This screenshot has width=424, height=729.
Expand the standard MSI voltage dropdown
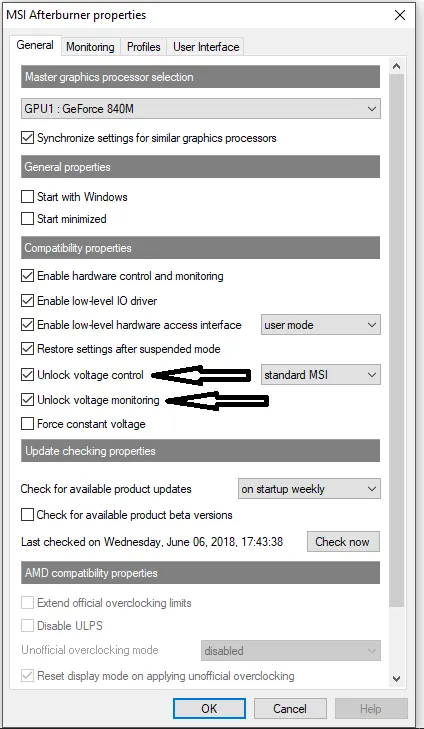(321, 375)
